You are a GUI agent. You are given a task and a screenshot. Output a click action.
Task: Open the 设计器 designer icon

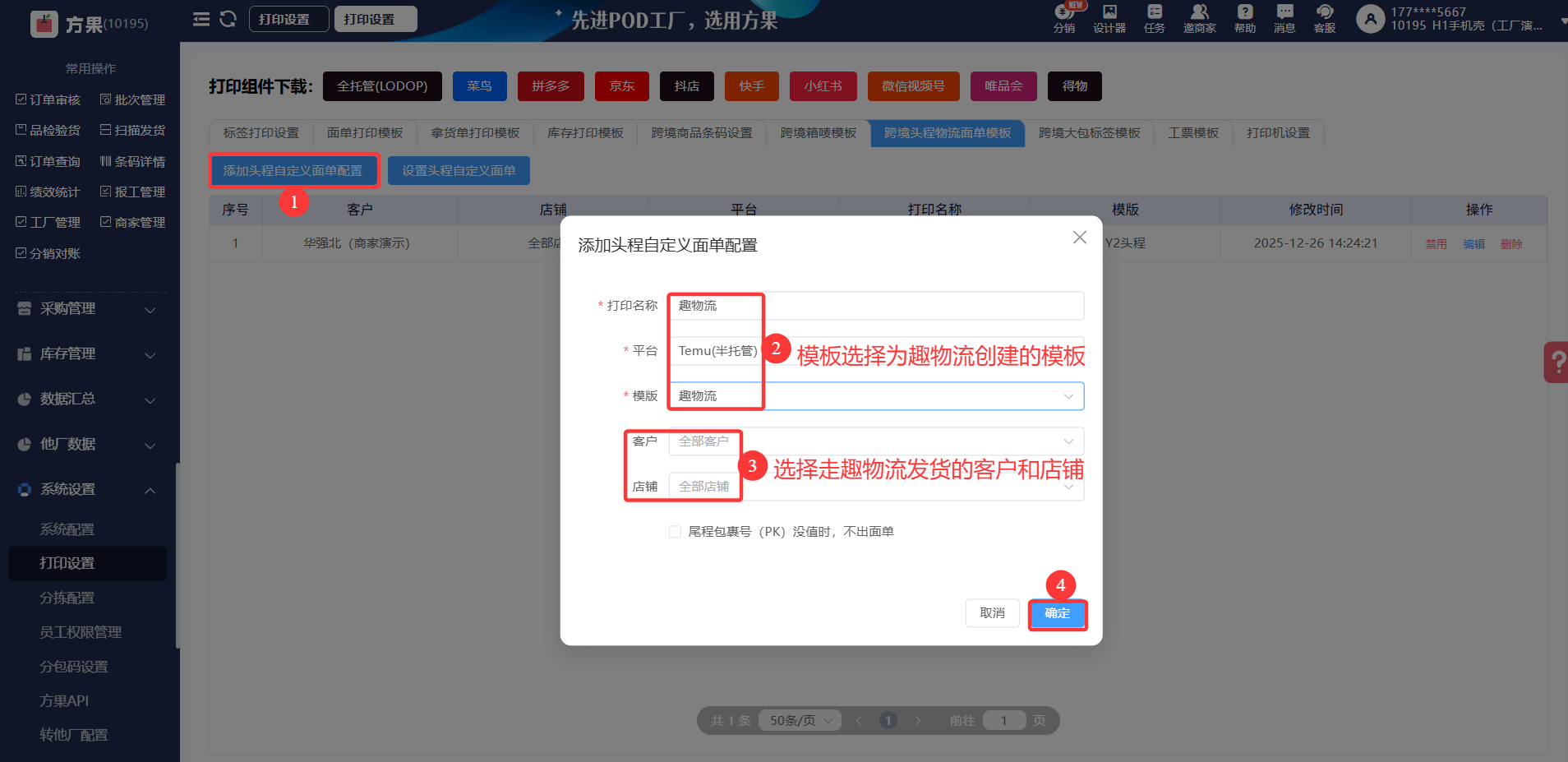(1109, 19)
